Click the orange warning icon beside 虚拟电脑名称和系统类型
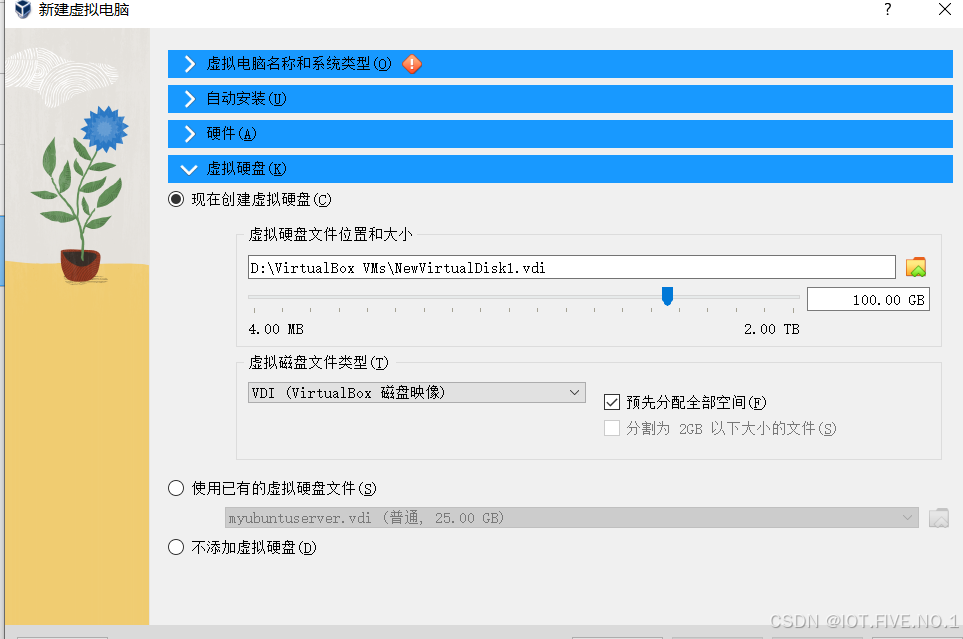Image resolution: width=963 pixels, height=639 pixels. click(412, 64)
